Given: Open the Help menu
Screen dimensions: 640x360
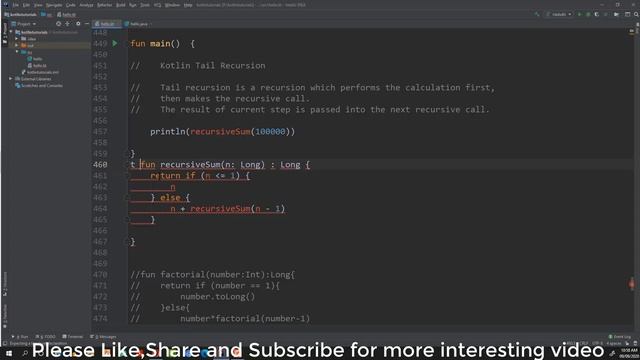Looking at the screenshot, I should (x=188, y=5).
